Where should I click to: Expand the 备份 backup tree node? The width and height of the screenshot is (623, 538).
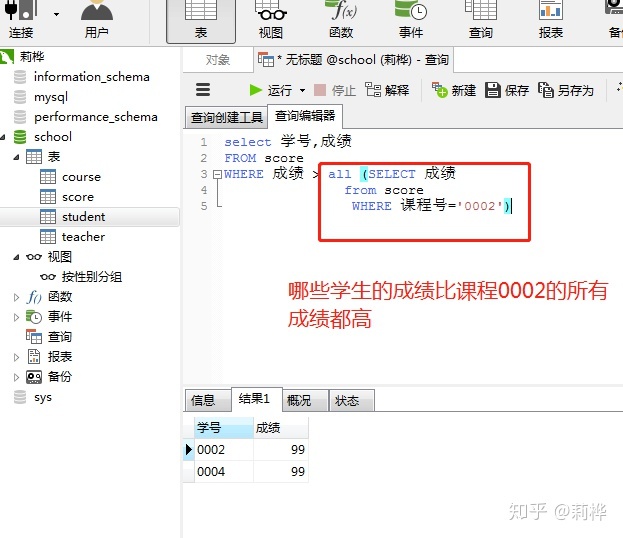coord(16,377)
